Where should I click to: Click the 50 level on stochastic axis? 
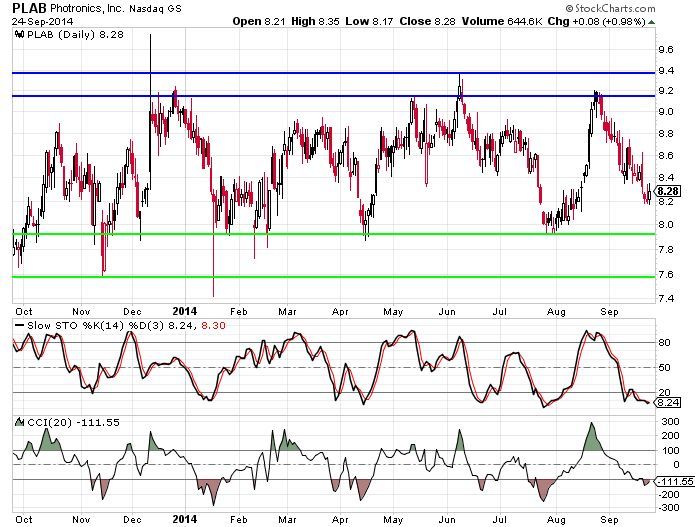(664, 367)
